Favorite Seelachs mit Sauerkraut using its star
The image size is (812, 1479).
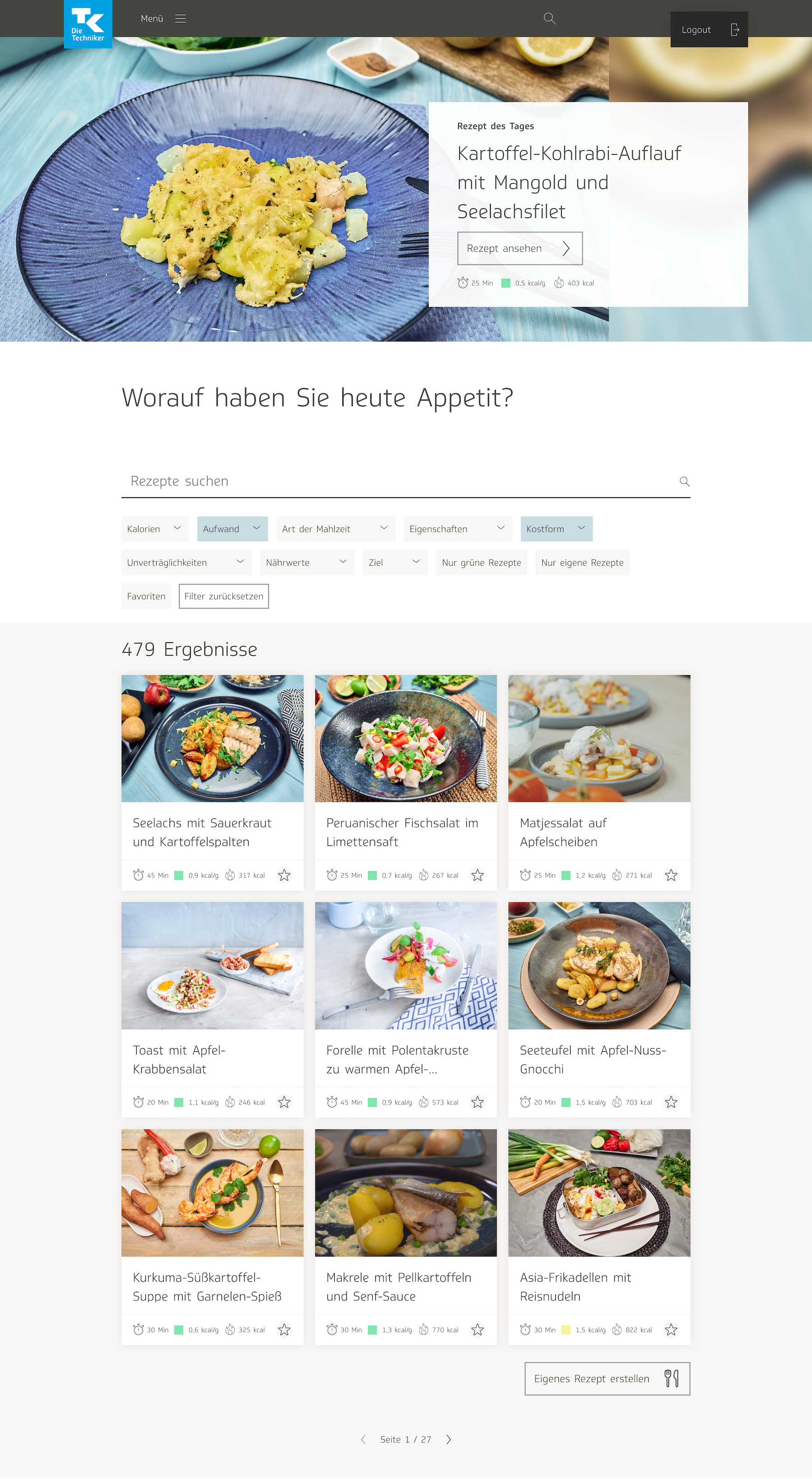click(x=284, y=875)
